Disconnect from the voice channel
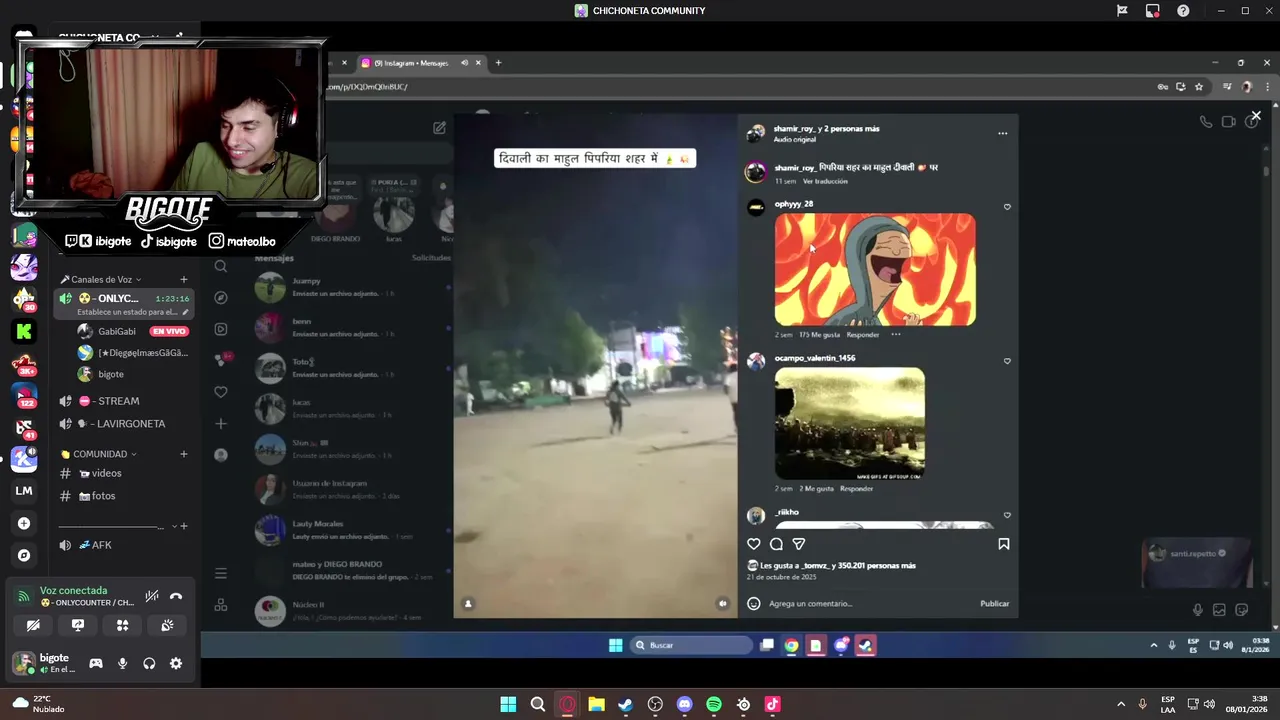 176,596
